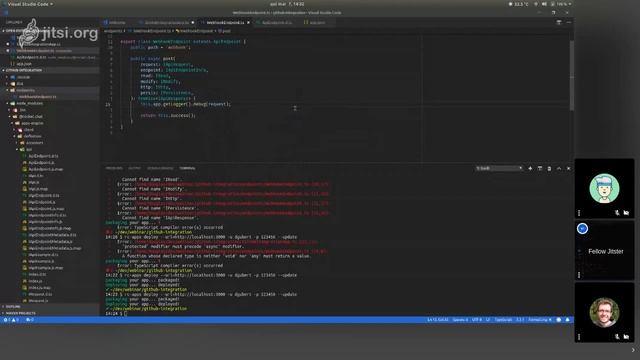Image resolution: width=640 pixels, height=360 pixels.
Task: Open the battery indicator in the top bar
Action: click(561, 4)
